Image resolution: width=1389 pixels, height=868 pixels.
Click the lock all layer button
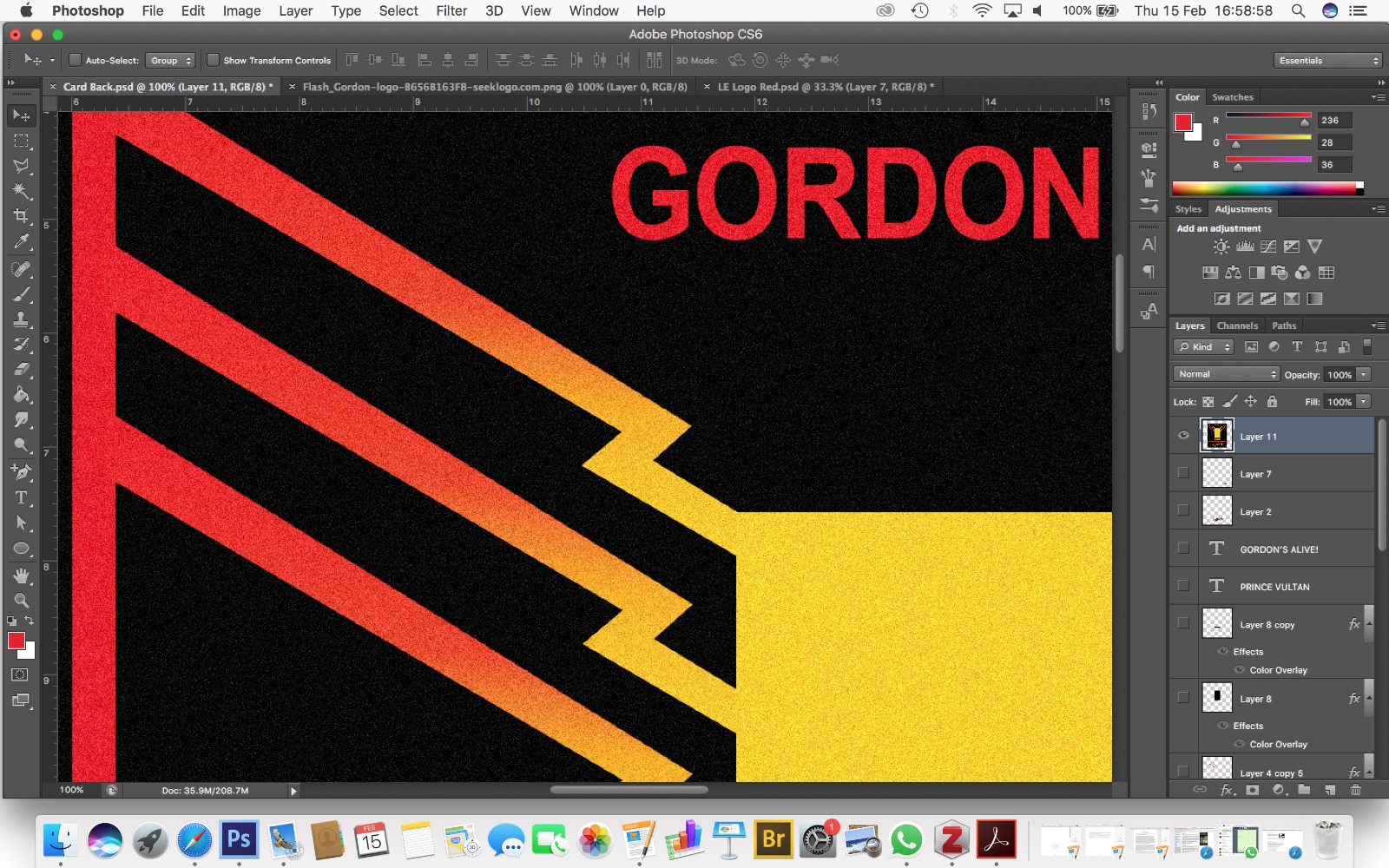coord(1272,402)
